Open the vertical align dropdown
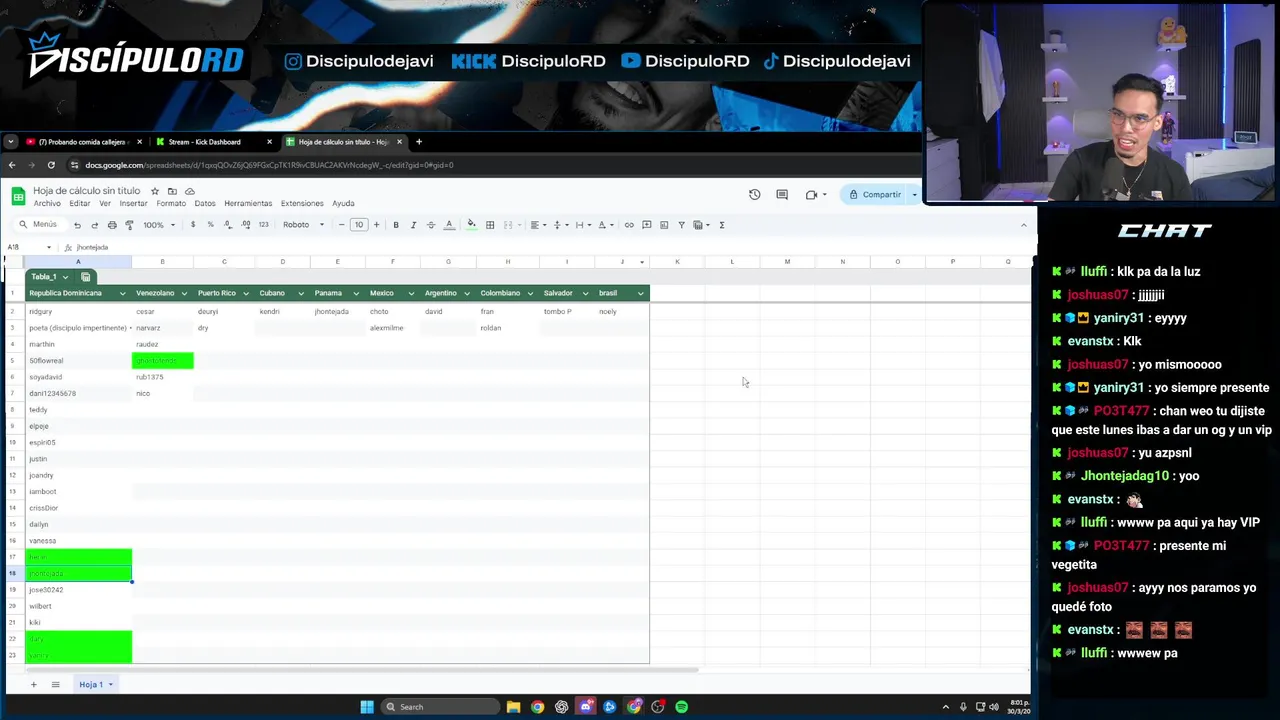The image size is (1280, 720). [x=559, y=225]
